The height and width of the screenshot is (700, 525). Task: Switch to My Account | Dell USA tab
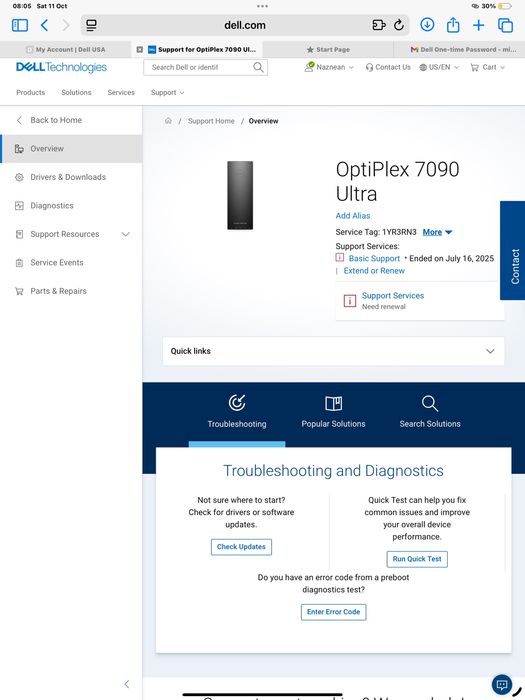[x=66, y=50]
